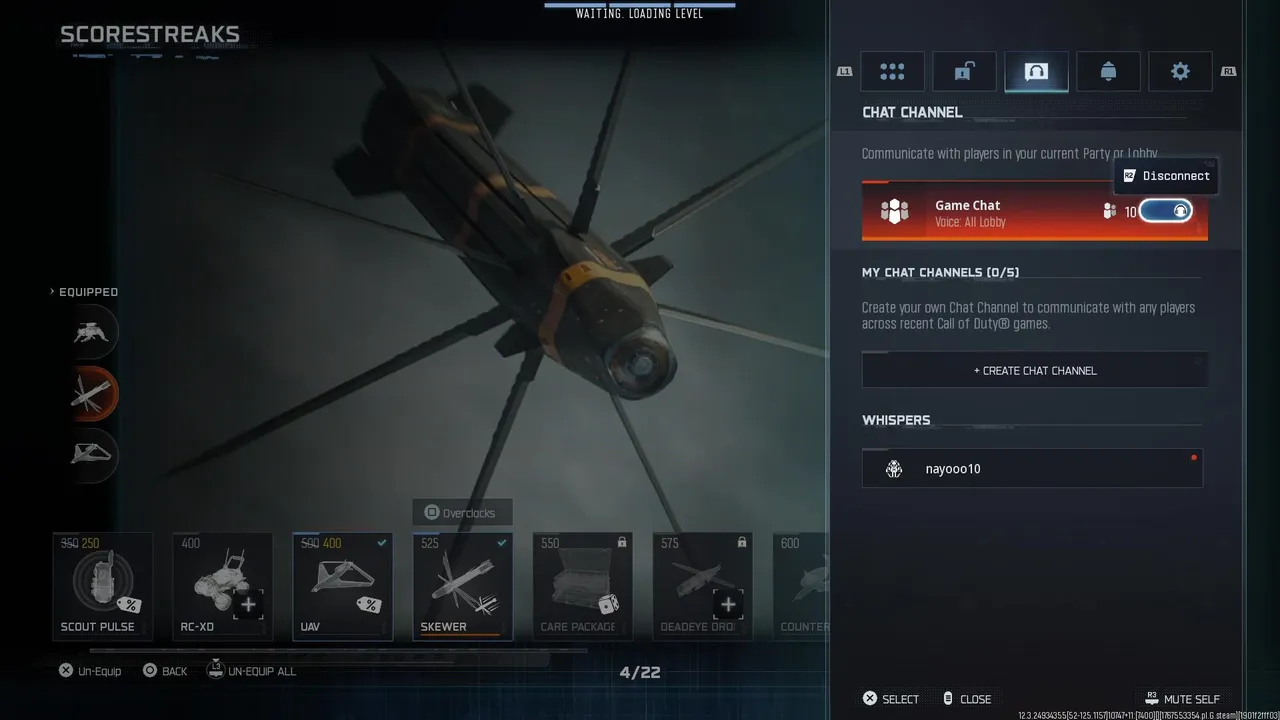Select the Game Chat channel row

pos(1035,211)
